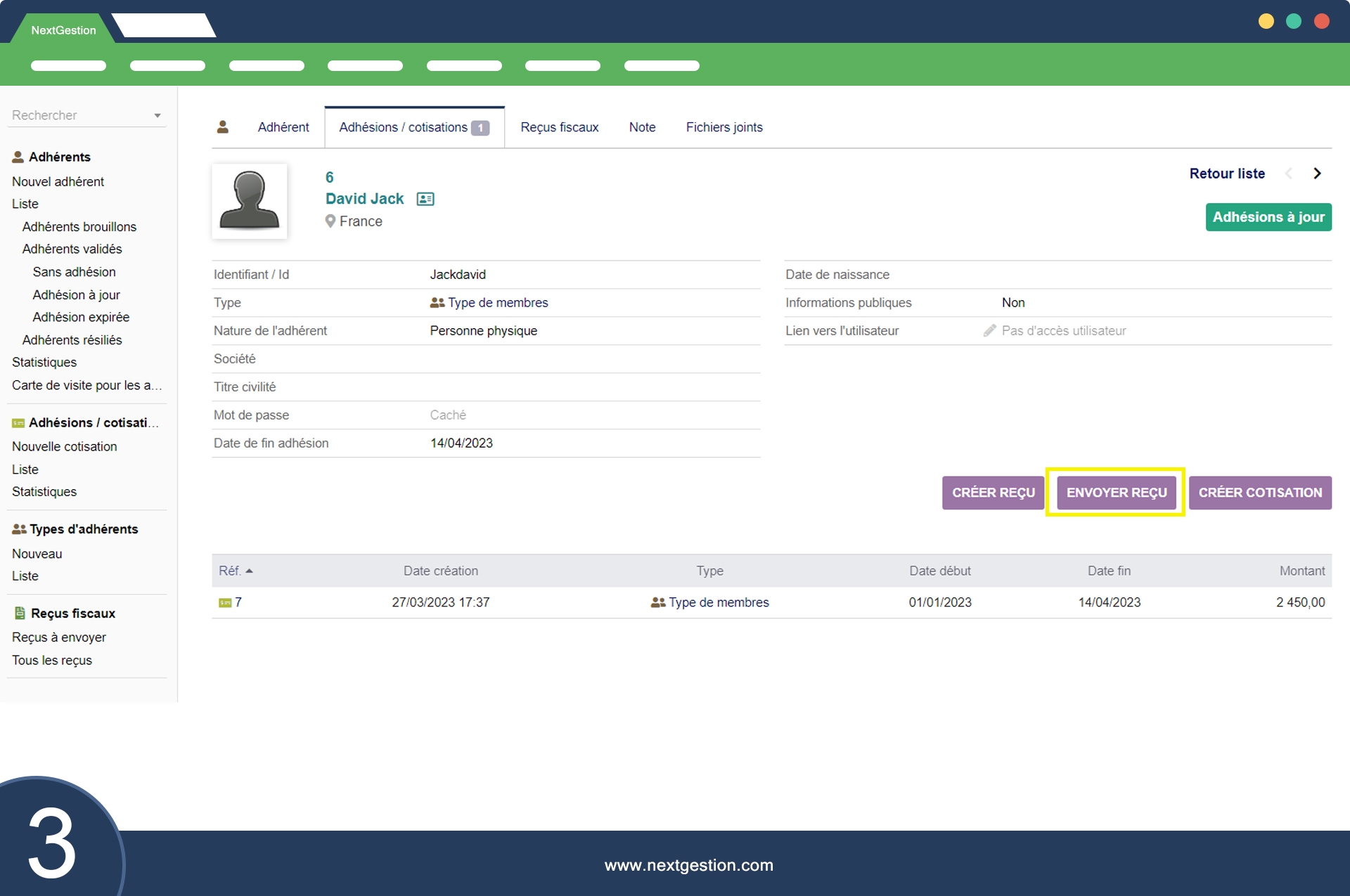Click the member profile icon tab
The height and width of the screenshot is (896, 1350).
(223, 127)
